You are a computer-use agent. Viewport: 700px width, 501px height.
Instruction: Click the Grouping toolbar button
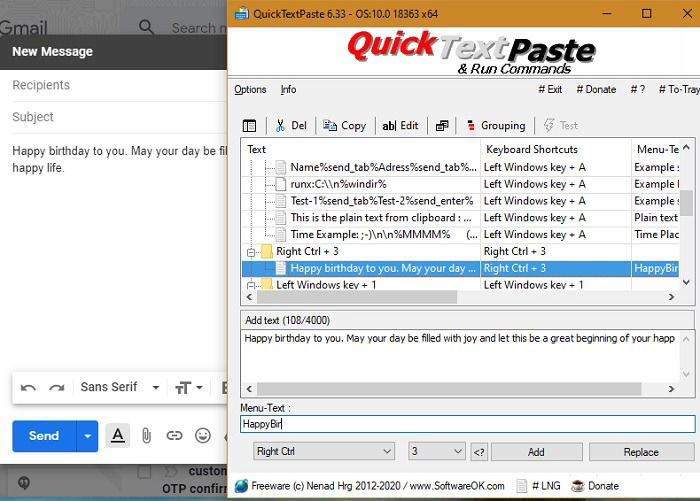pyautogui.click(x=496, y=125)
